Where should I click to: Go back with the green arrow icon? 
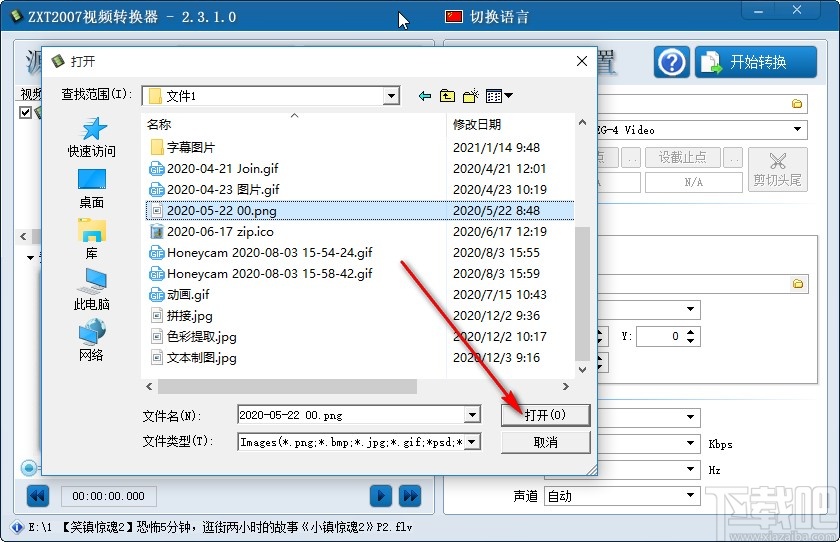(425, 96)
